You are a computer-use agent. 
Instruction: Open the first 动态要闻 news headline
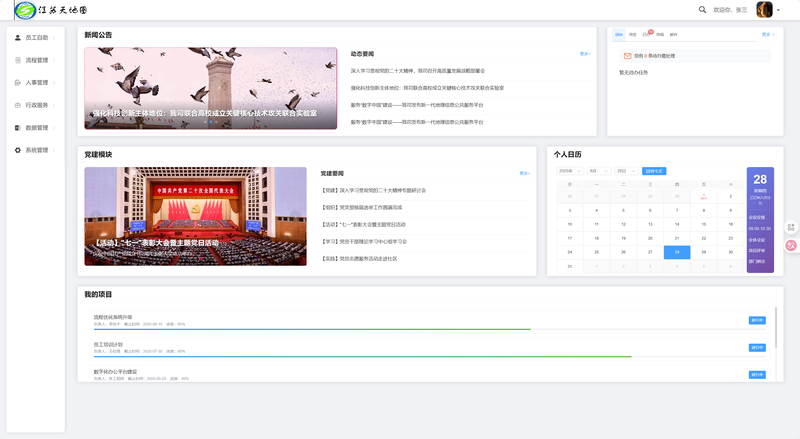tap(417, 71)
